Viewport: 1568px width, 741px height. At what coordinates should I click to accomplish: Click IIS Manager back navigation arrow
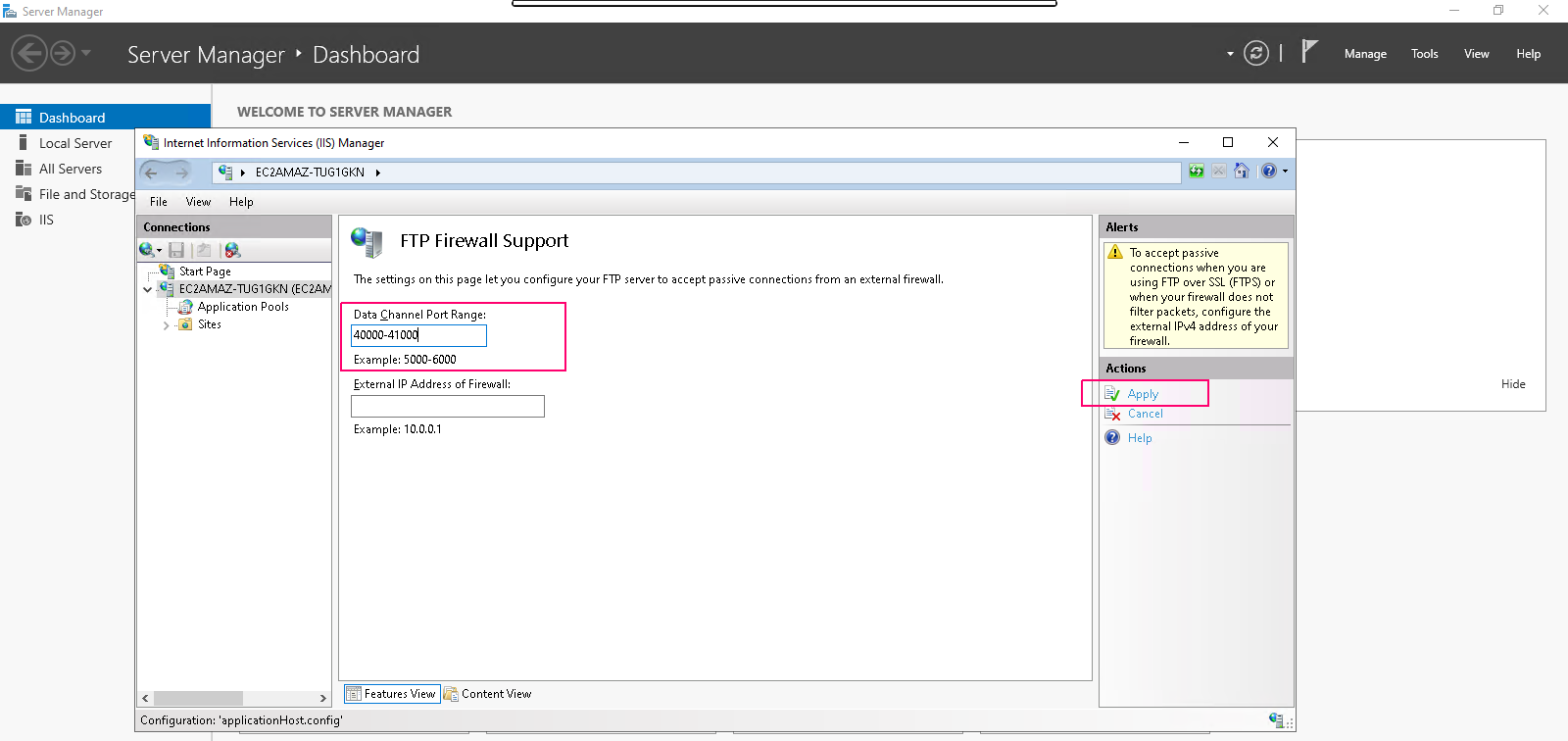tap(151, 173)
